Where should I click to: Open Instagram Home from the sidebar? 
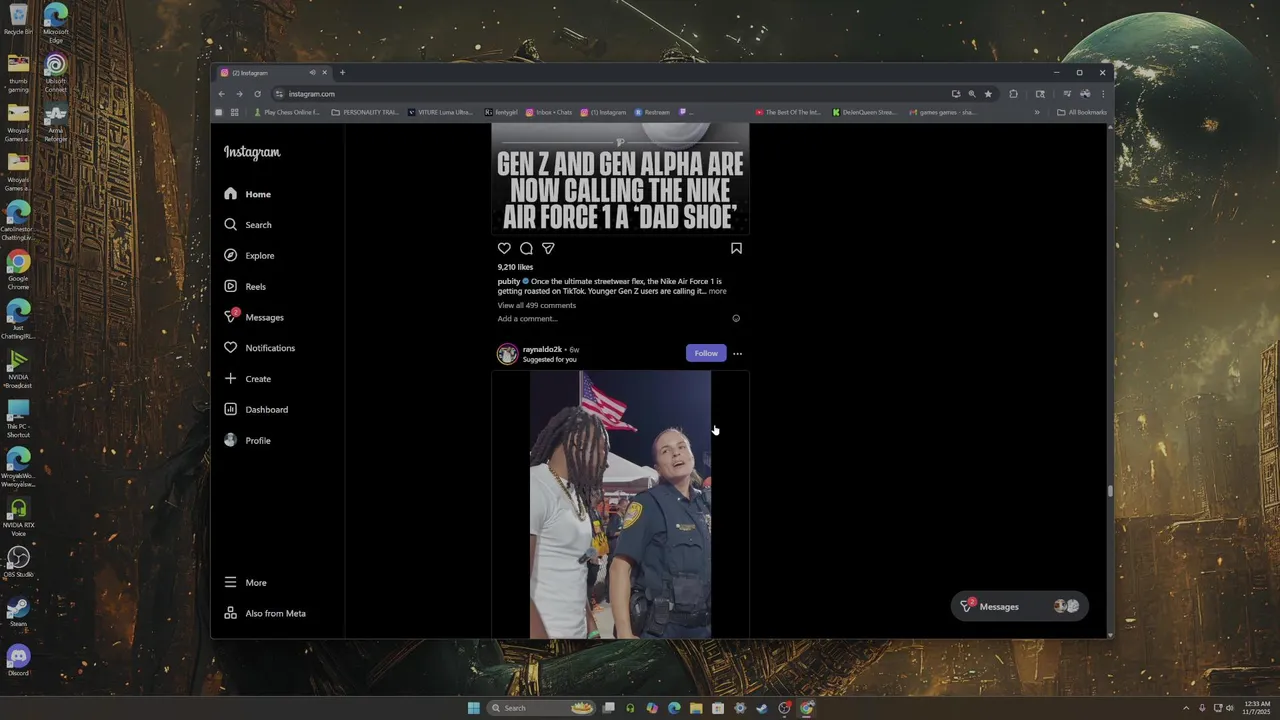[248, 194]
